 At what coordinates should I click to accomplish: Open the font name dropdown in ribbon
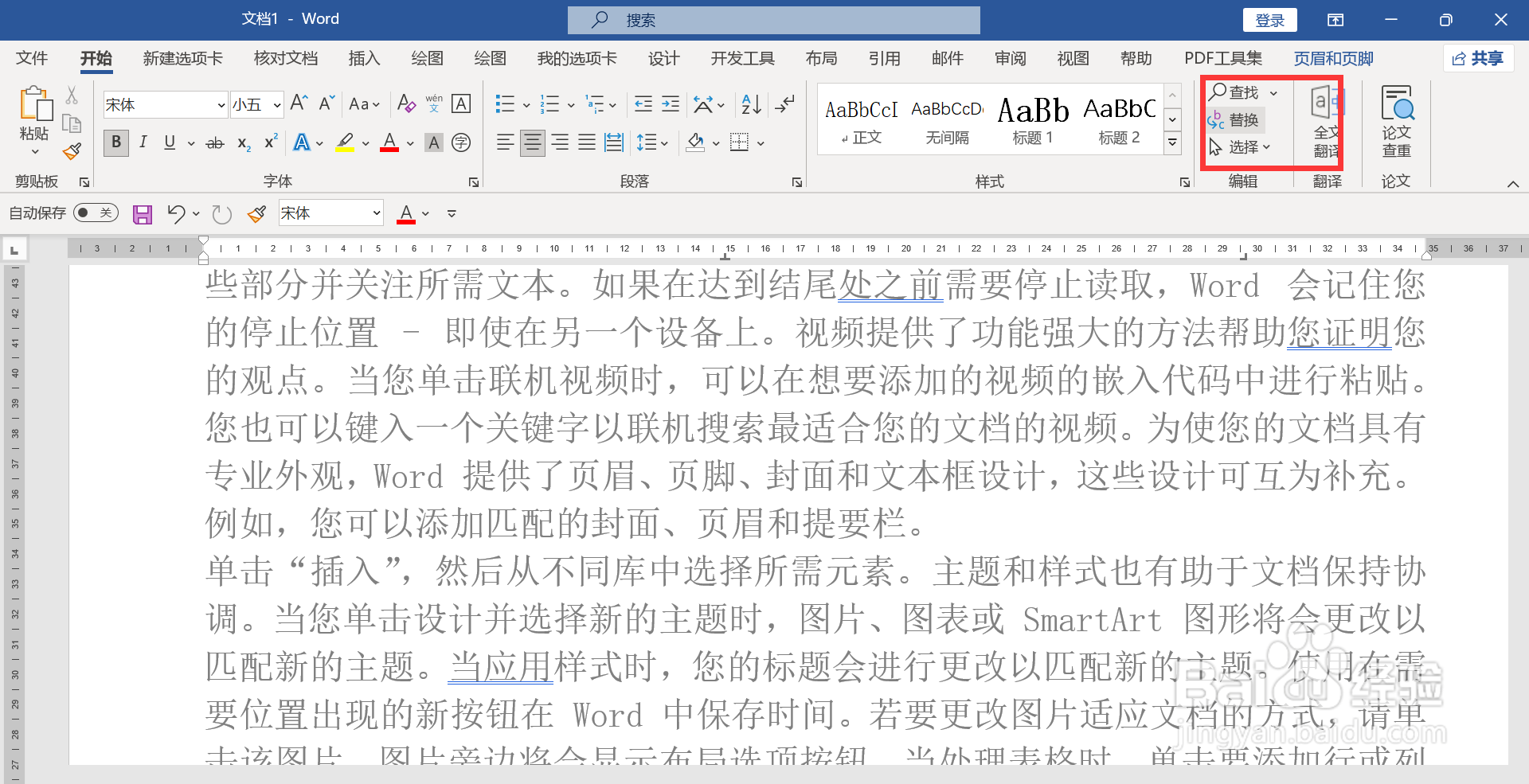[221, 105]
